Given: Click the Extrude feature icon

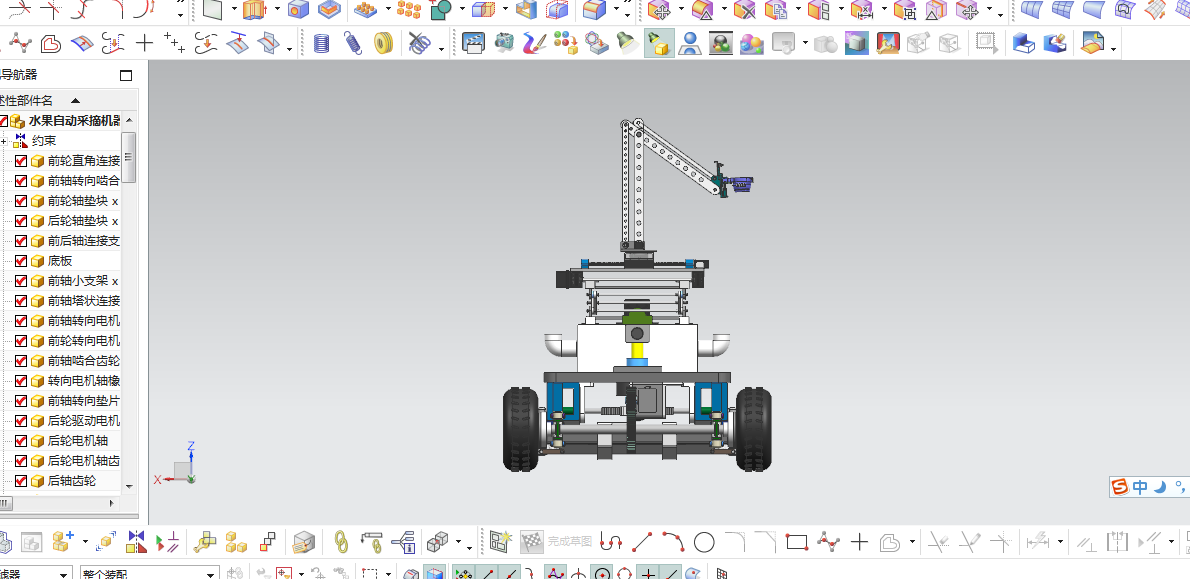Looking at the screenshot, I should [254, 9].
